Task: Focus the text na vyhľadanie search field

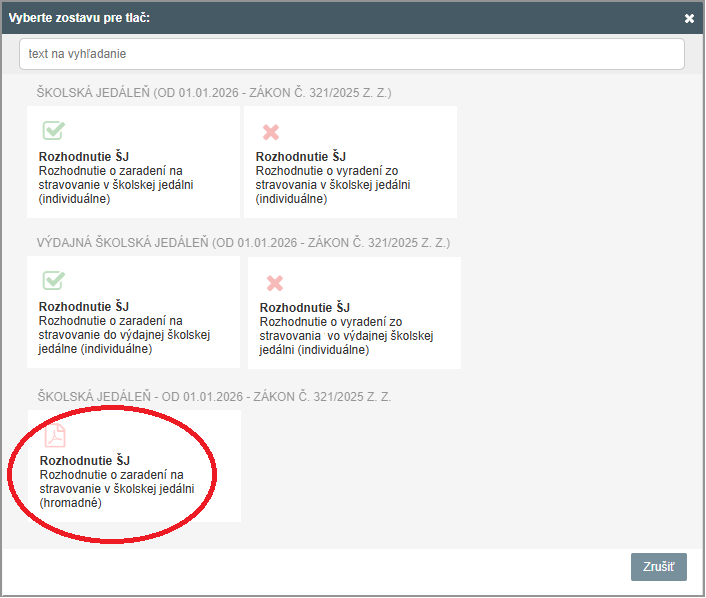Action: tap(351, 53)
